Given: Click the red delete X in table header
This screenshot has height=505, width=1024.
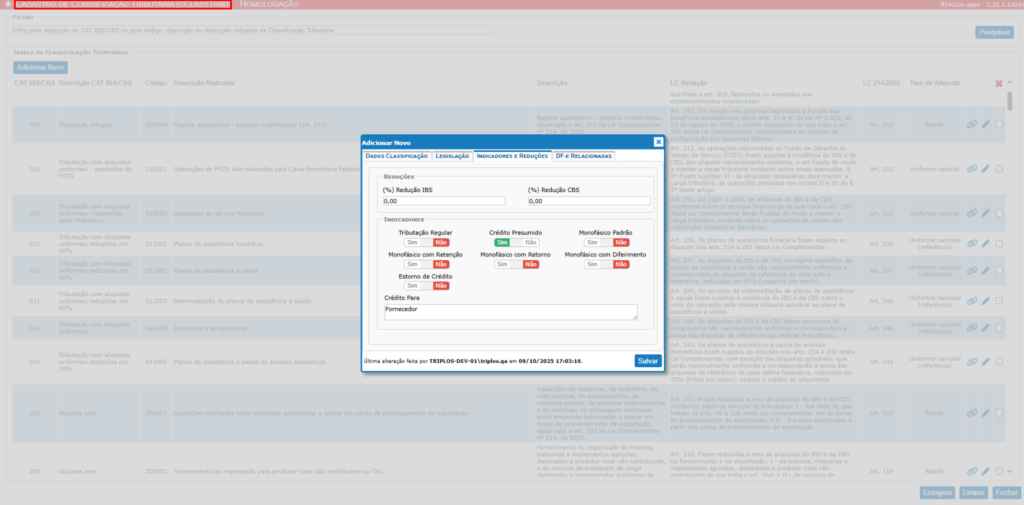Looking at the screenshot, I should tap(998, 83).
